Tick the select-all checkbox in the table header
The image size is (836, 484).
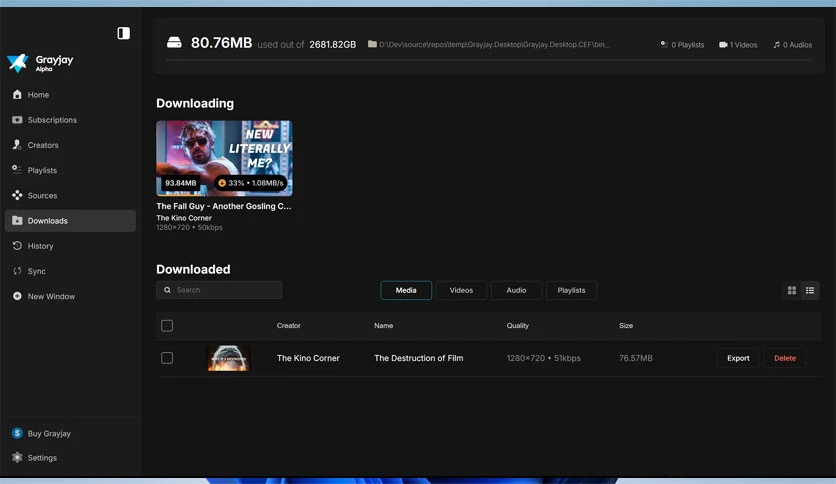tap(167, 326)
